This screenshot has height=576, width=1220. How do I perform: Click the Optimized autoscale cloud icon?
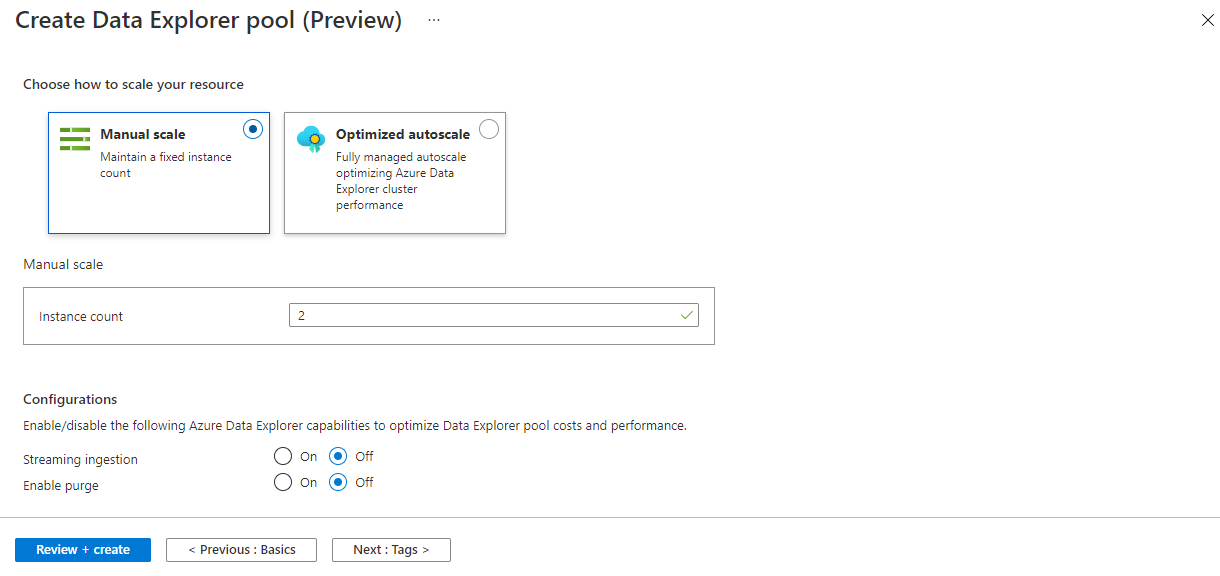(x=311, y=139)
